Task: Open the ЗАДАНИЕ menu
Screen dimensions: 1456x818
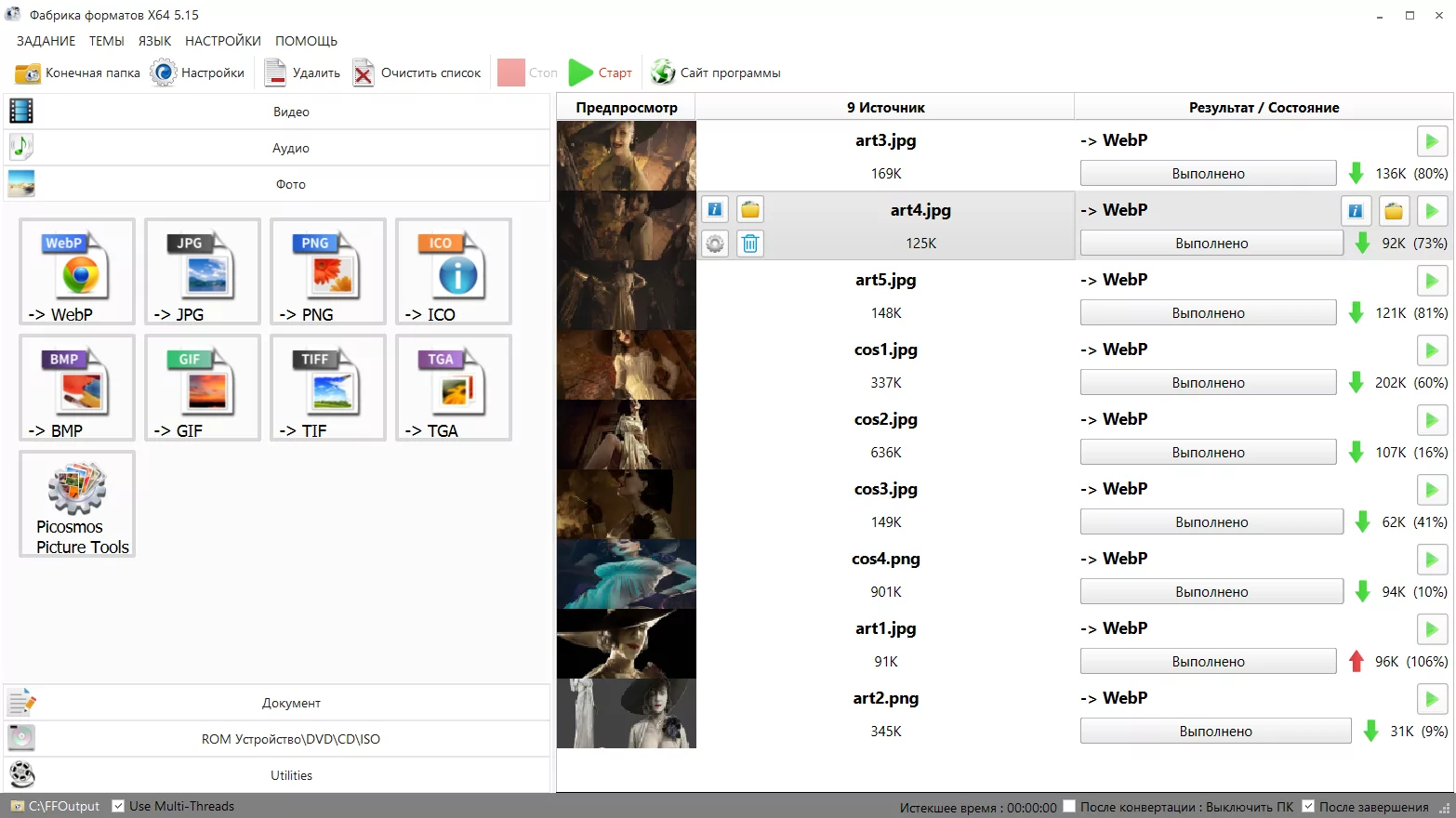Action: point(46,41)
